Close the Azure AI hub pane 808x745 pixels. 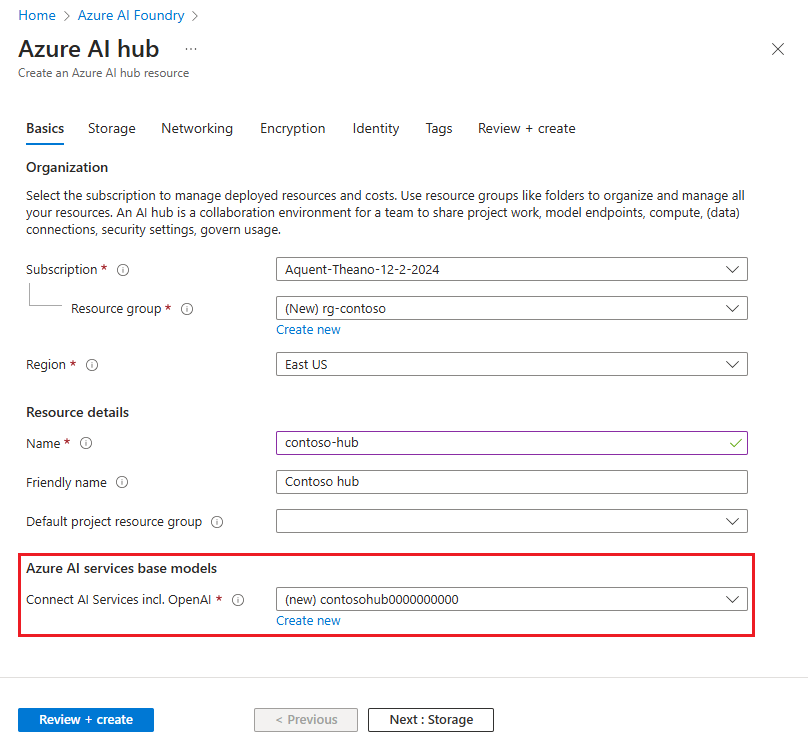(x=778, y=49)
